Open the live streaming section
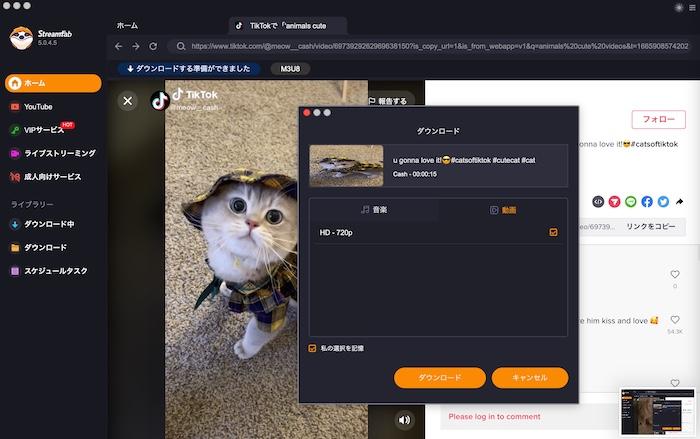This screenshot has width=700, height=439. (x=53, y=153)
